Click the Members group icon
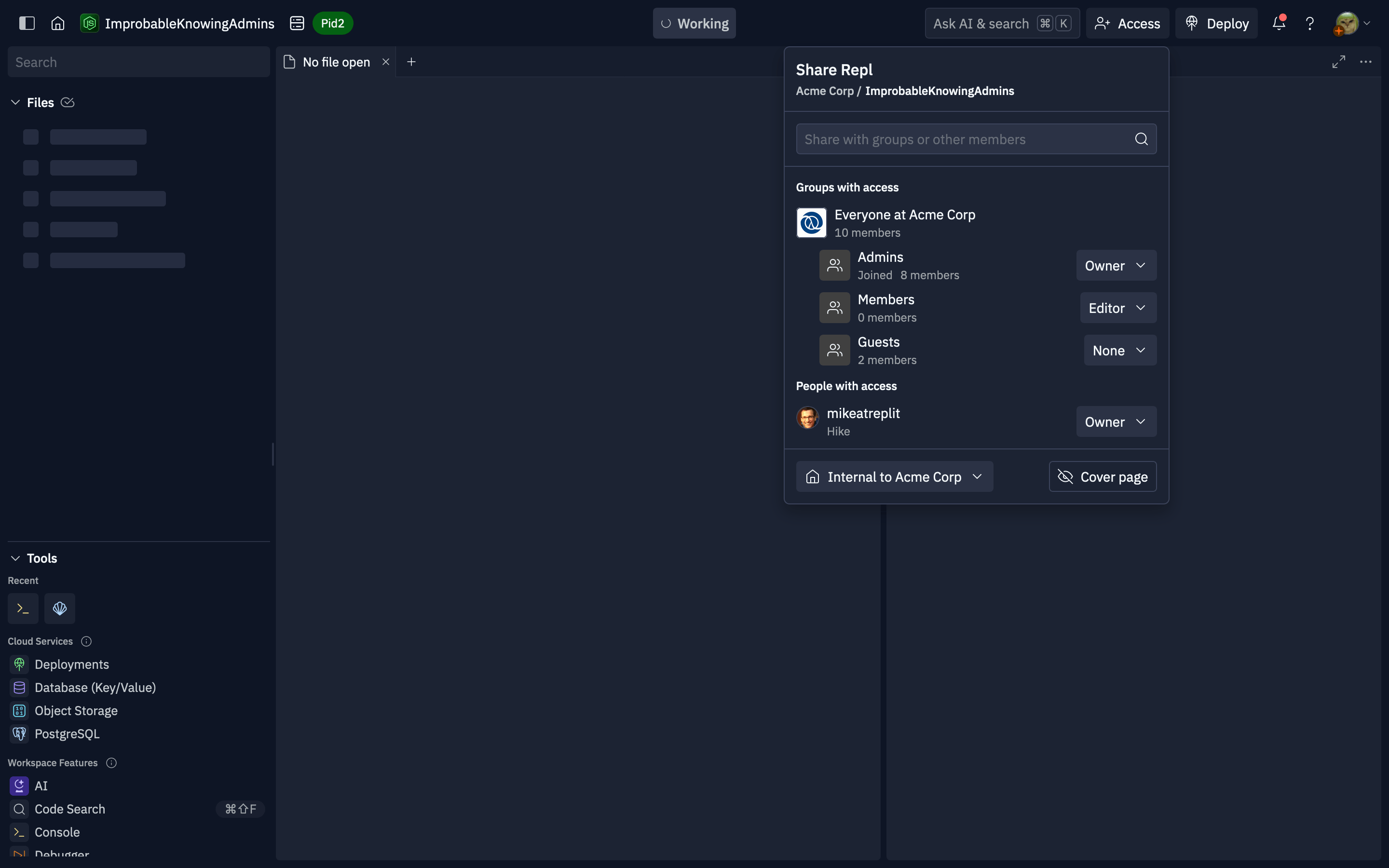 tap(834, 308)
